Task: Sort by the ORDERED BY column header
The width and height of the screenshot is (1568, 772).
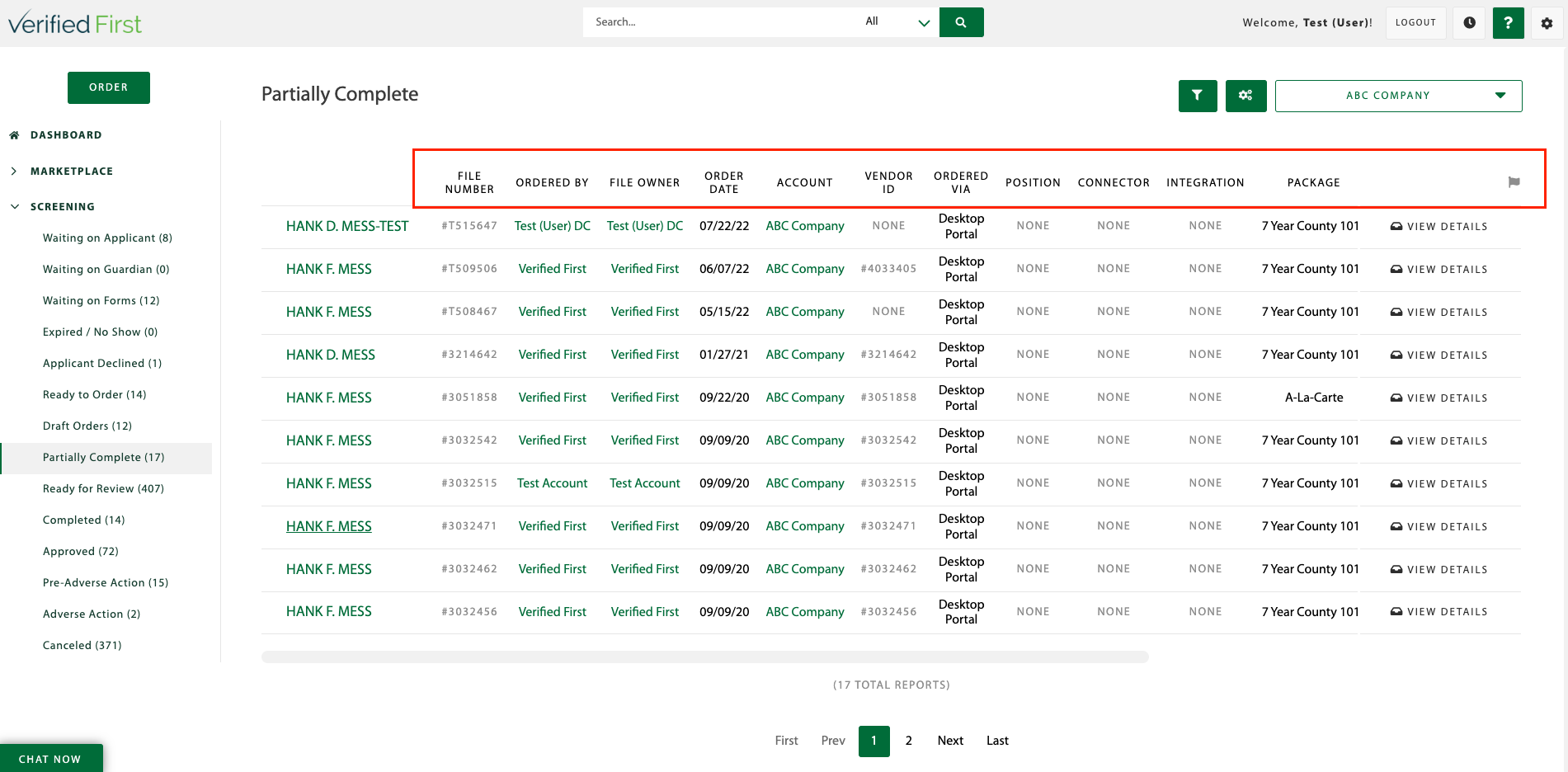Action: (553, 182)
